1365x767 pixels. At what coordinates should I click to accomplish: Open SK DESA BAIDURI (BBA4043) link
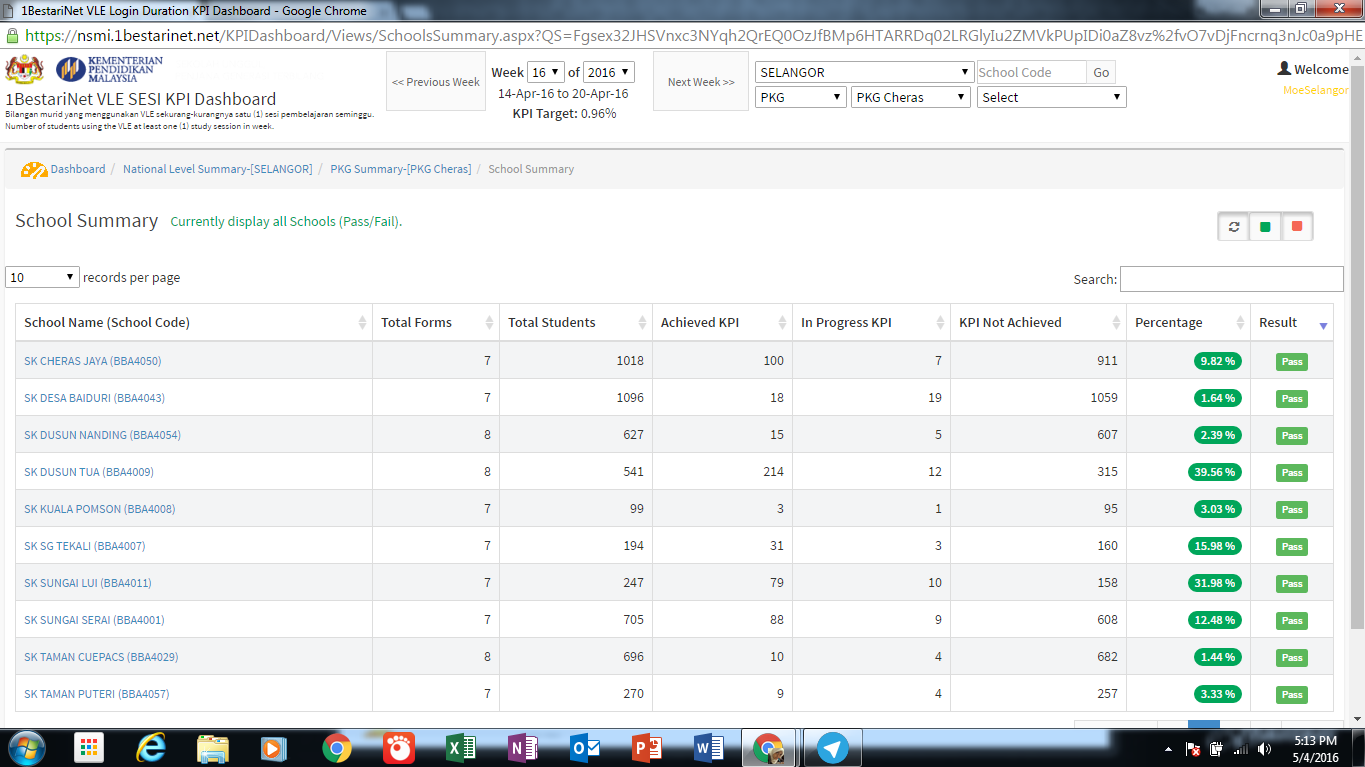click(x=95, y=398)
